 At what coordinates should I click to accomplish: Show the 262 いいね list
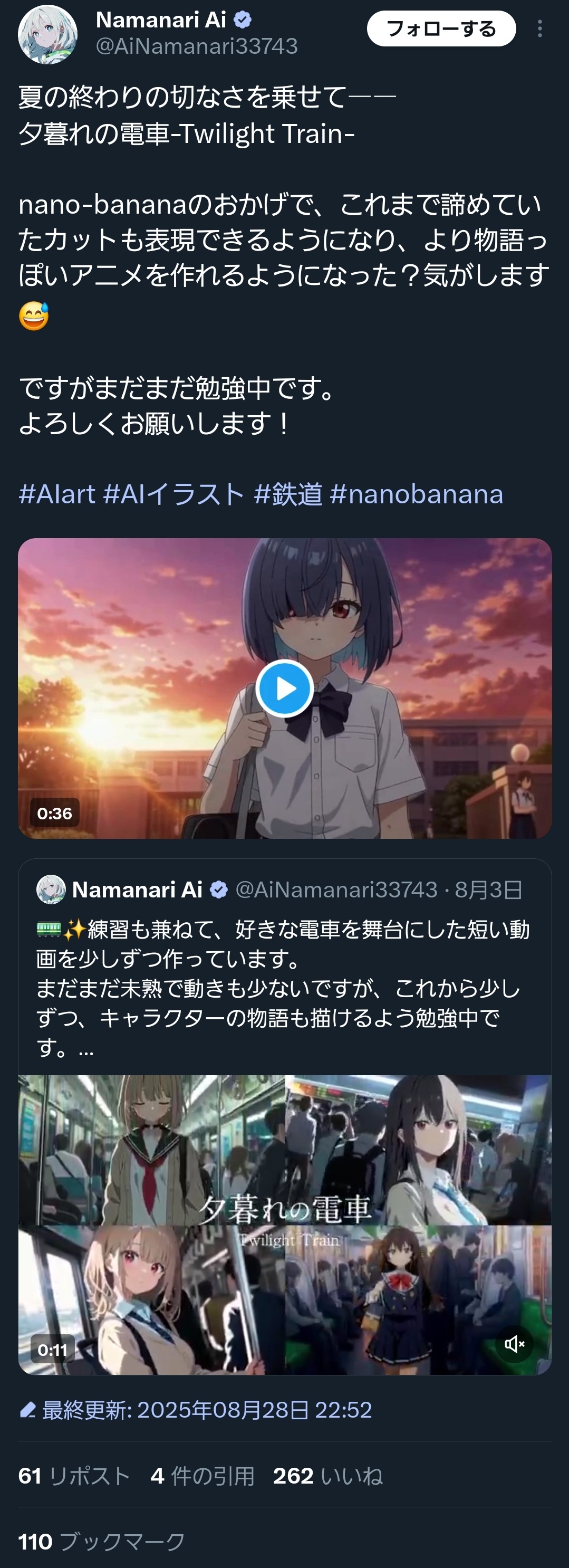point(328,1476)
